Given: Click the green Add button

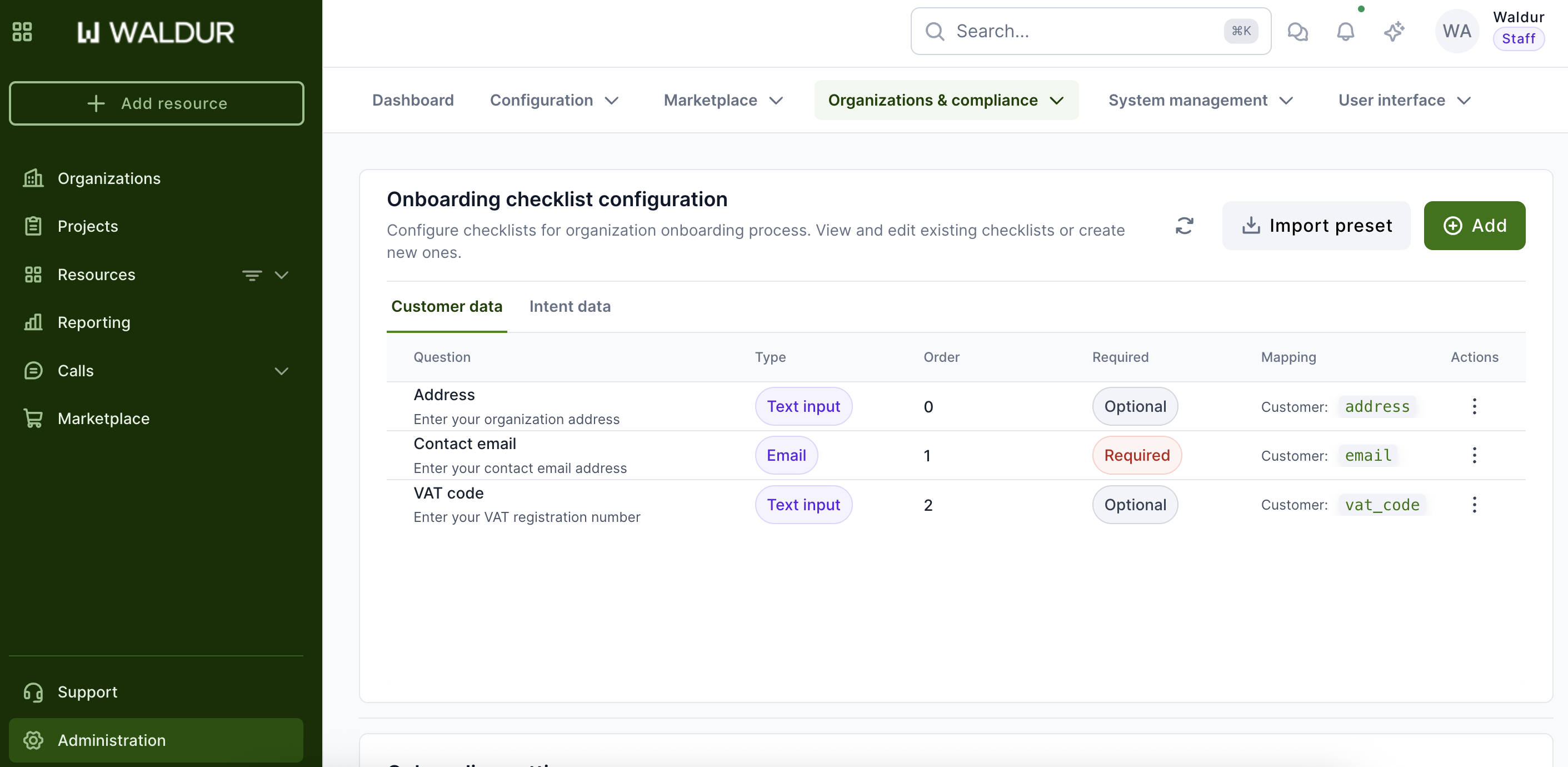Looking at the screenshot, I should [1474, 226].
